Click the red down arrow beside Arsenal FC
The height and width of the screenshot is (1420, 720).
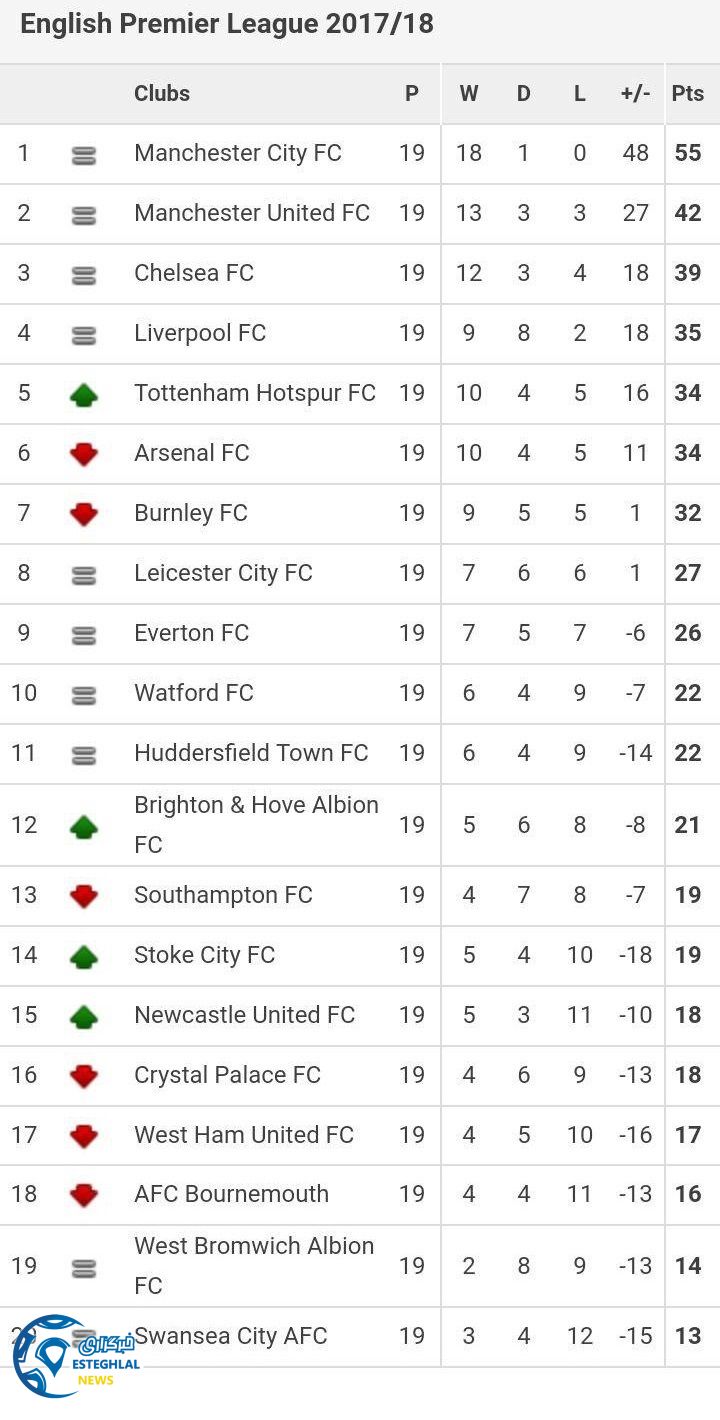(x=84, y=455)
